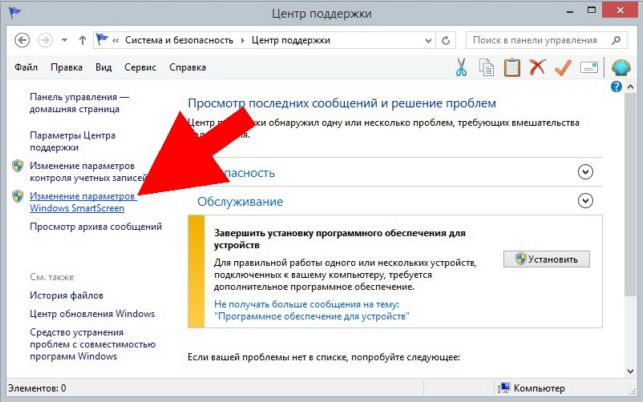Click the Завершить установку программного обеспечения heading
Viewport: 643px width, 402px height.
[x=340, y=239]
